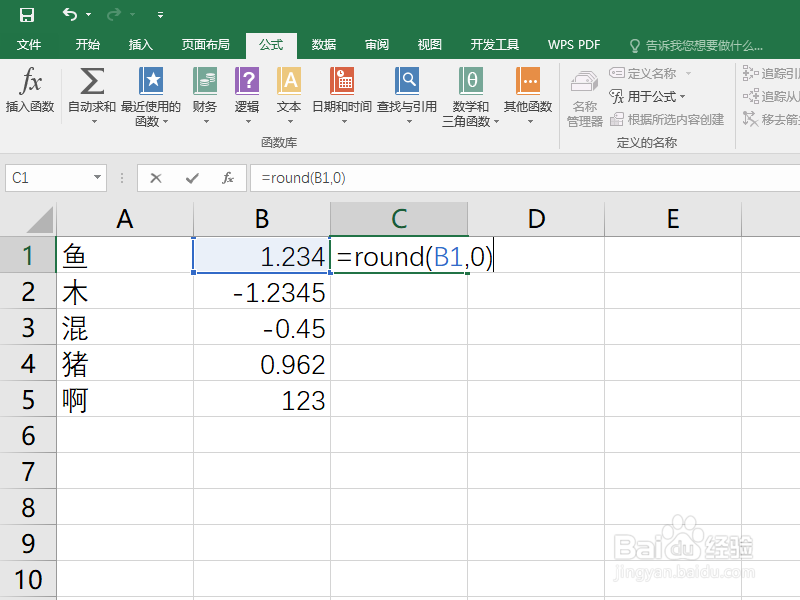This screenshot has width=800, height=600.
Task: Open the 视图 tab
Action: [430, 45]
